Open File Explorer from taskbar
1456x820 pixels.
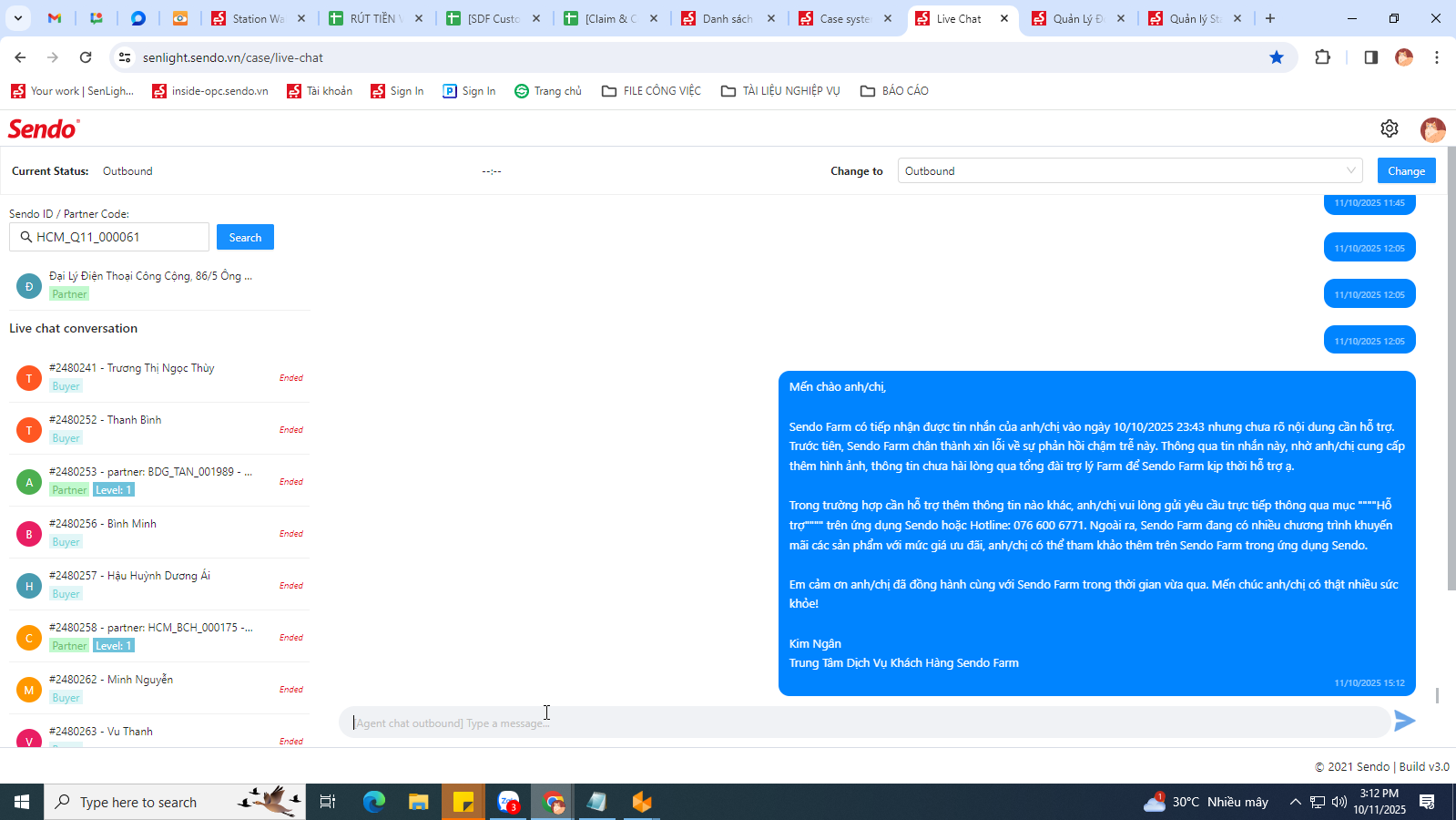[418, 802]
